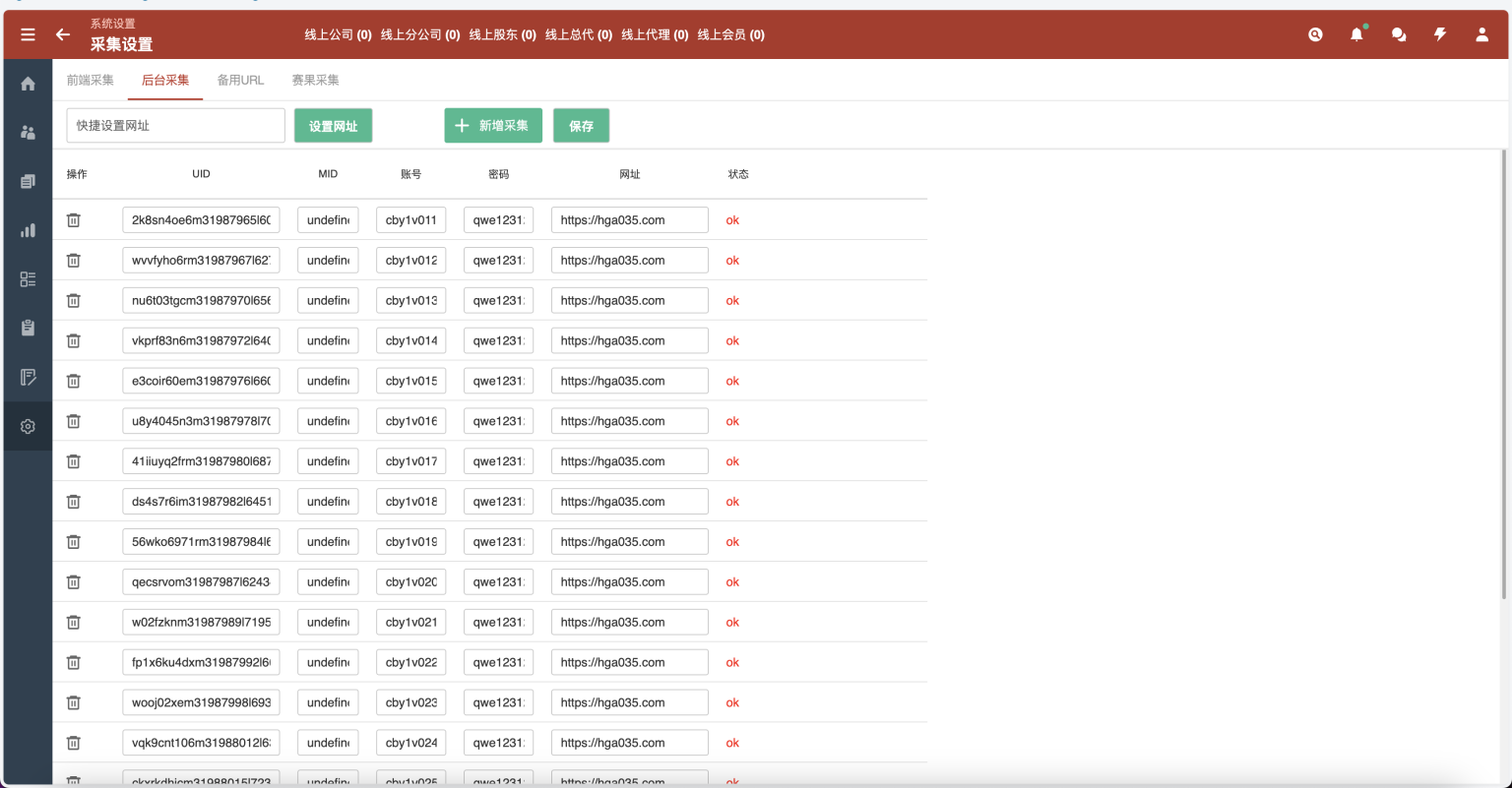The height and width of the screenshot is (788, 1512).
Task: Click the lightning bolt icon
Action: pos(1440,34)
